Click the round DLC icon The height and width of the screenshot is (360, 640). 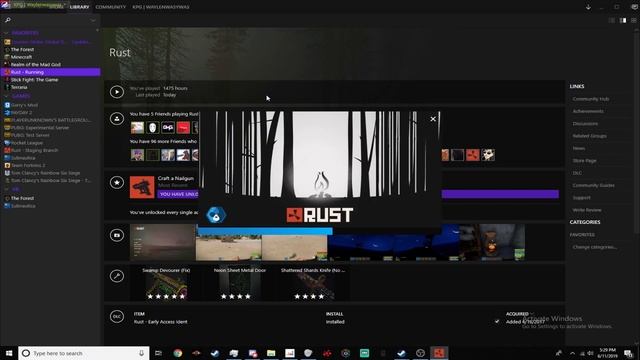117,317
